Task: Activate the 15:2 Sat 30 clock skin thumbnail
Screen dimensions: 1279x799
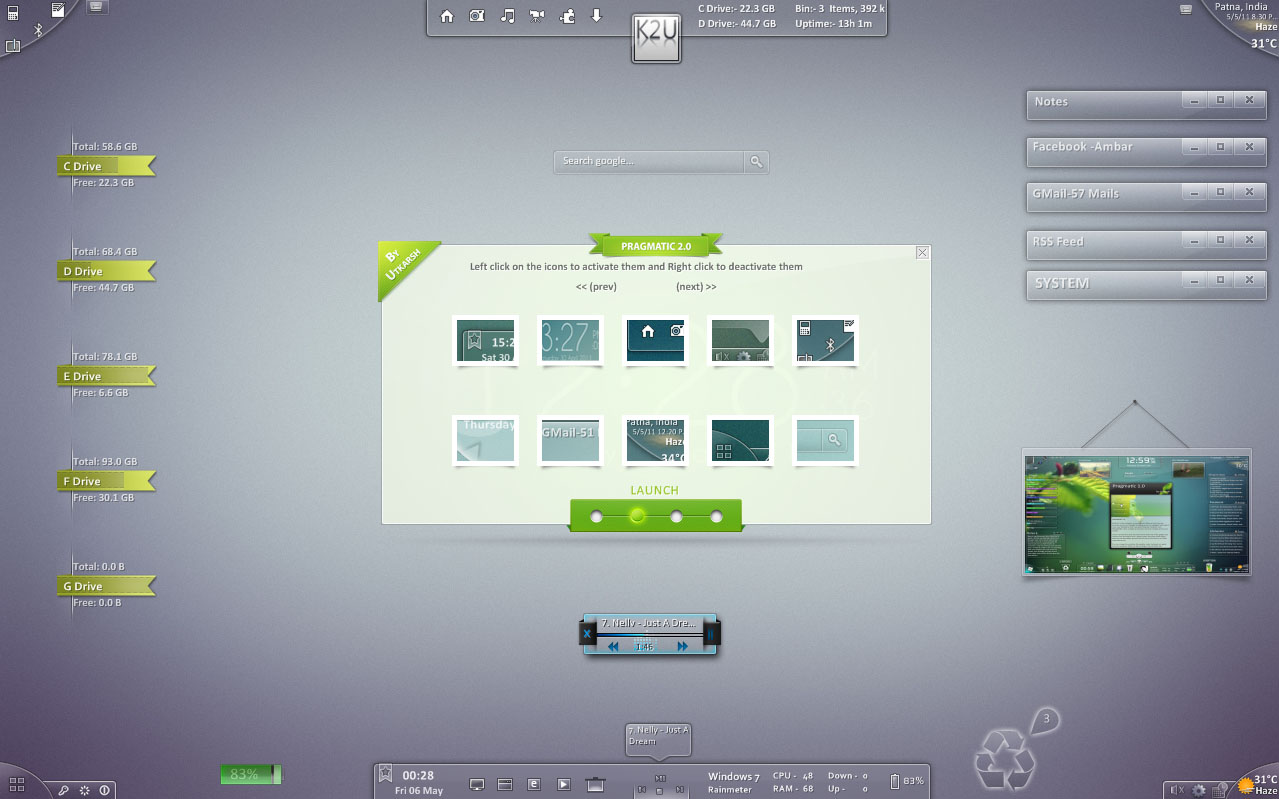Action: [x=485, y=341]
